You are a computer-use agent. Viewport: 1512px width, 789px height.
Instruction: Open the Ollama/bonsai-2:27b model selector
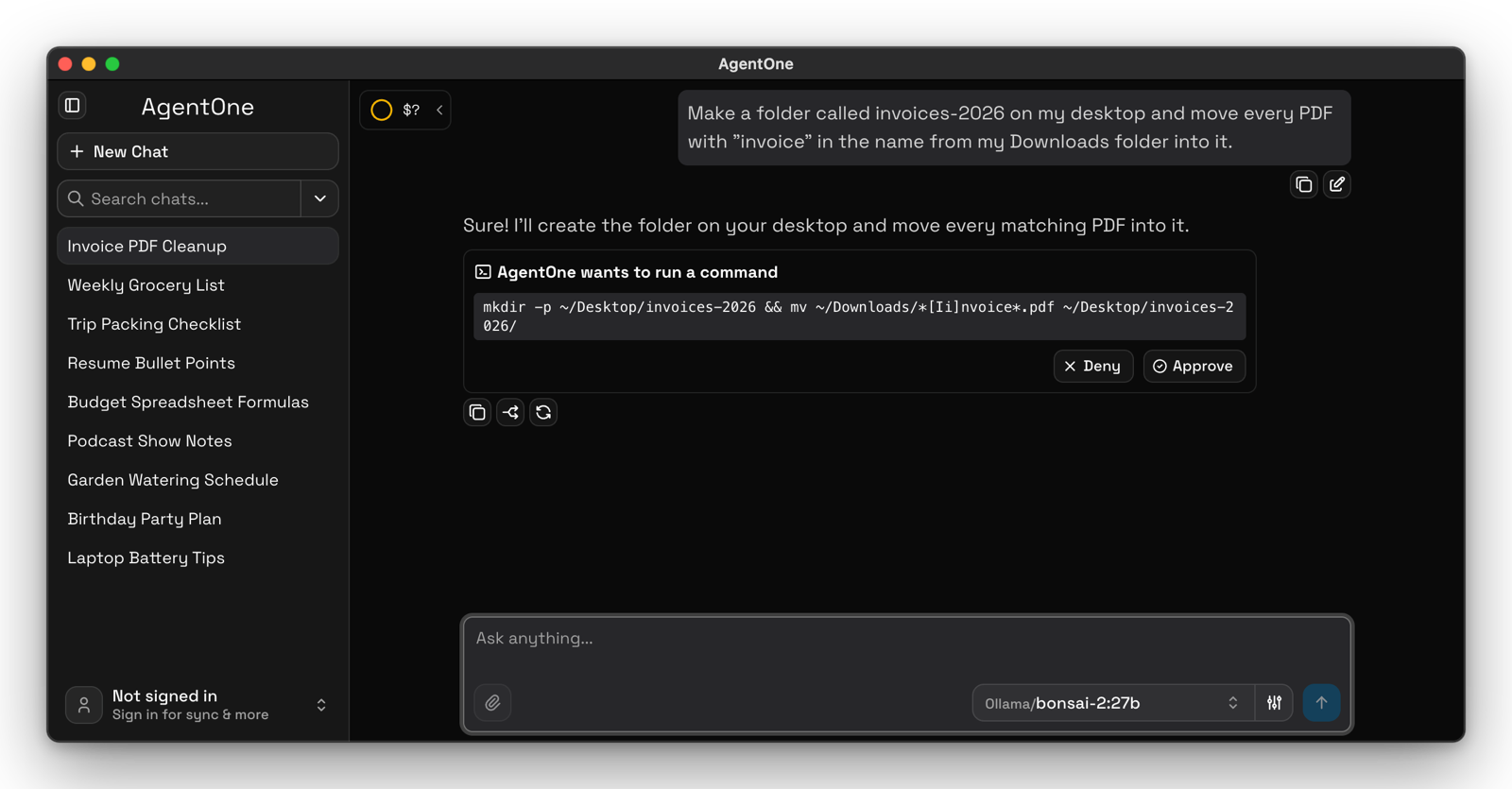coord(1113,703)
